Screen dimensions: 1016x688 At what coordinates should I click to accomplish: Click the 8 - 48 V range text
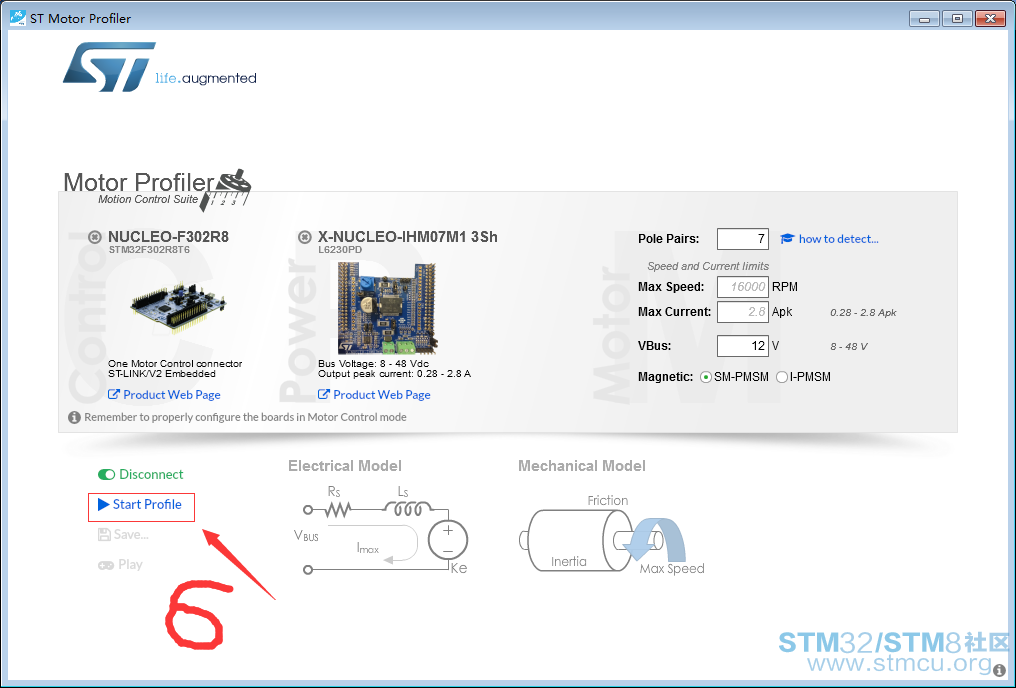tap(849, 347)
